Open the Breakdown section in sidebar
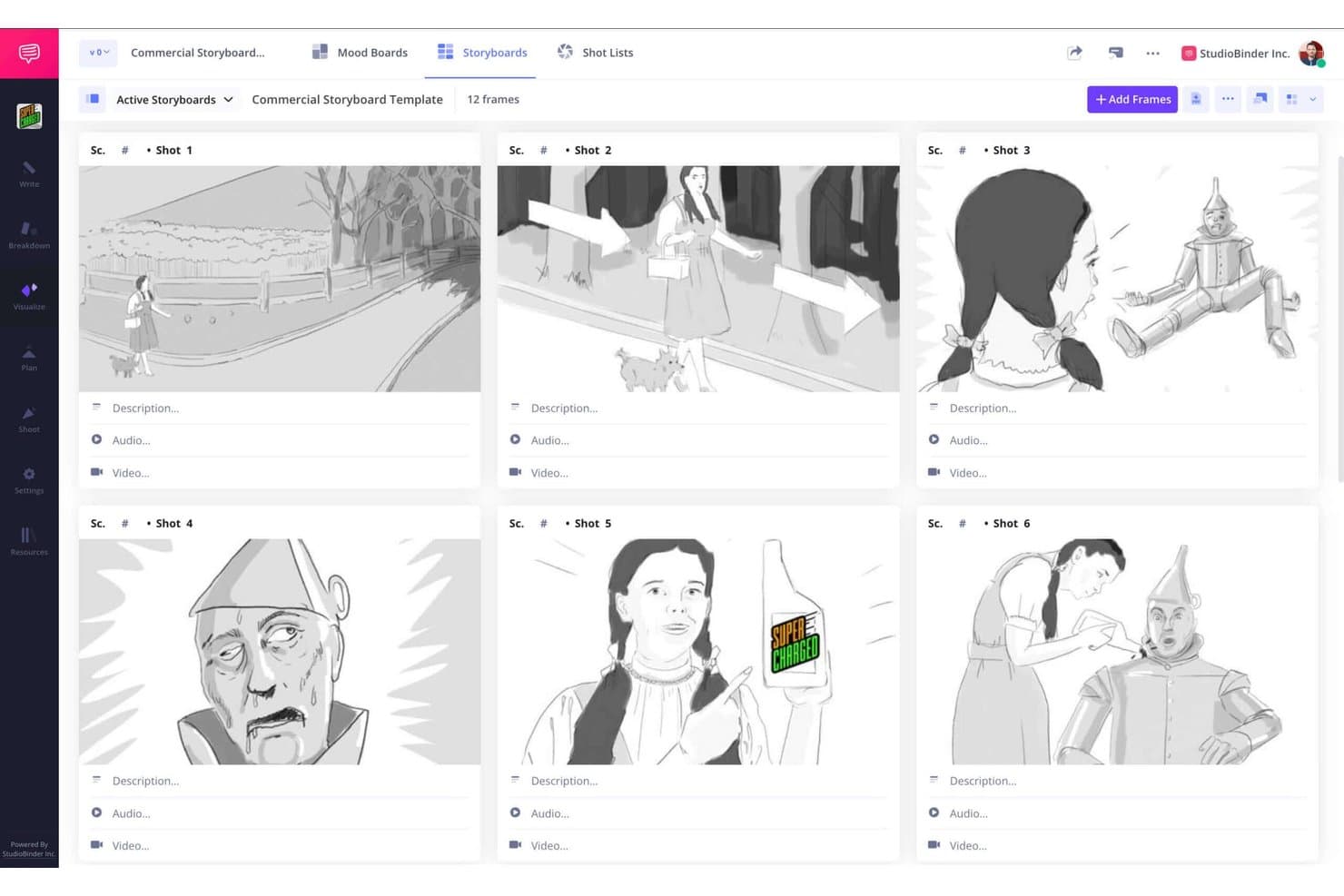The image size is (1344, 896). coord(29,234)
